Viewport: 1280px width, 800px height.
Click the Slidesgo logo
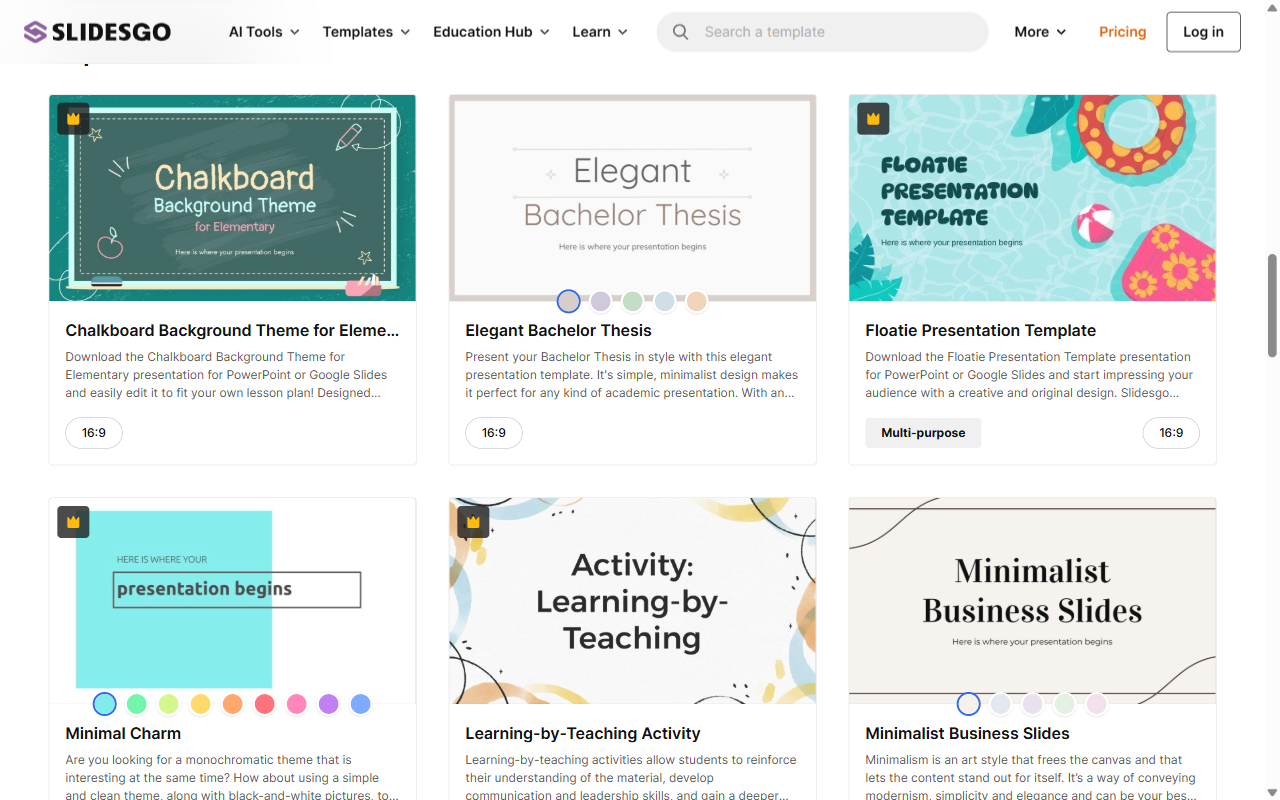[x=98, y=32]
